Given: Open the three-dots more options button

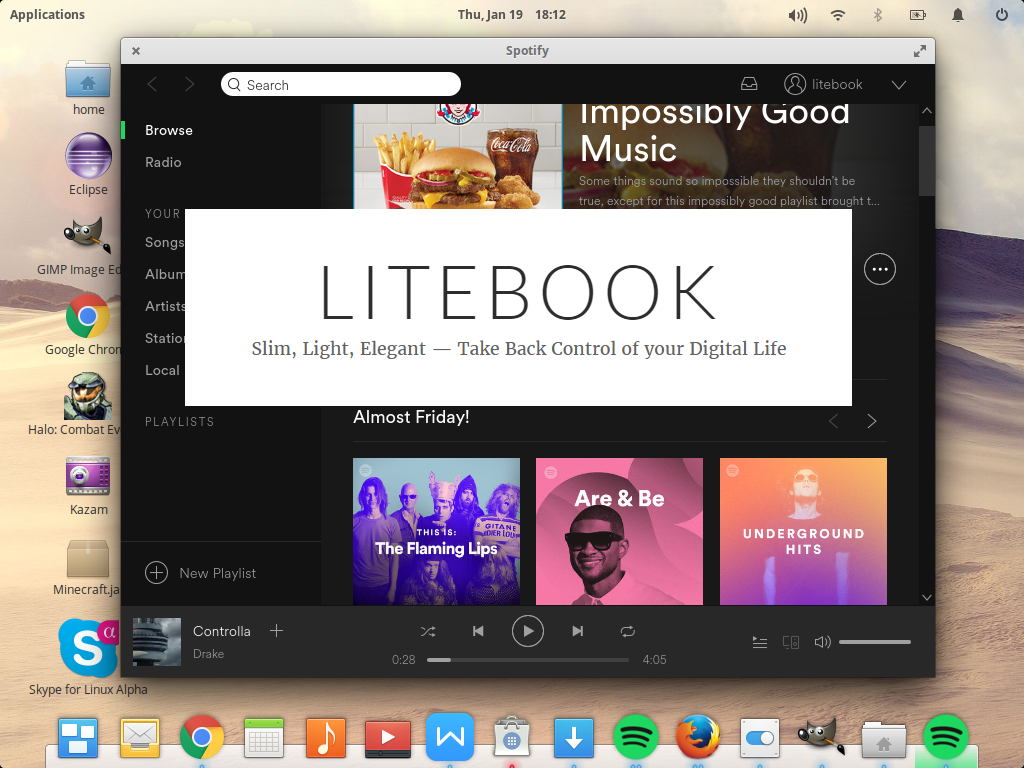Looking at the screenshot, I should click(880, 269).
